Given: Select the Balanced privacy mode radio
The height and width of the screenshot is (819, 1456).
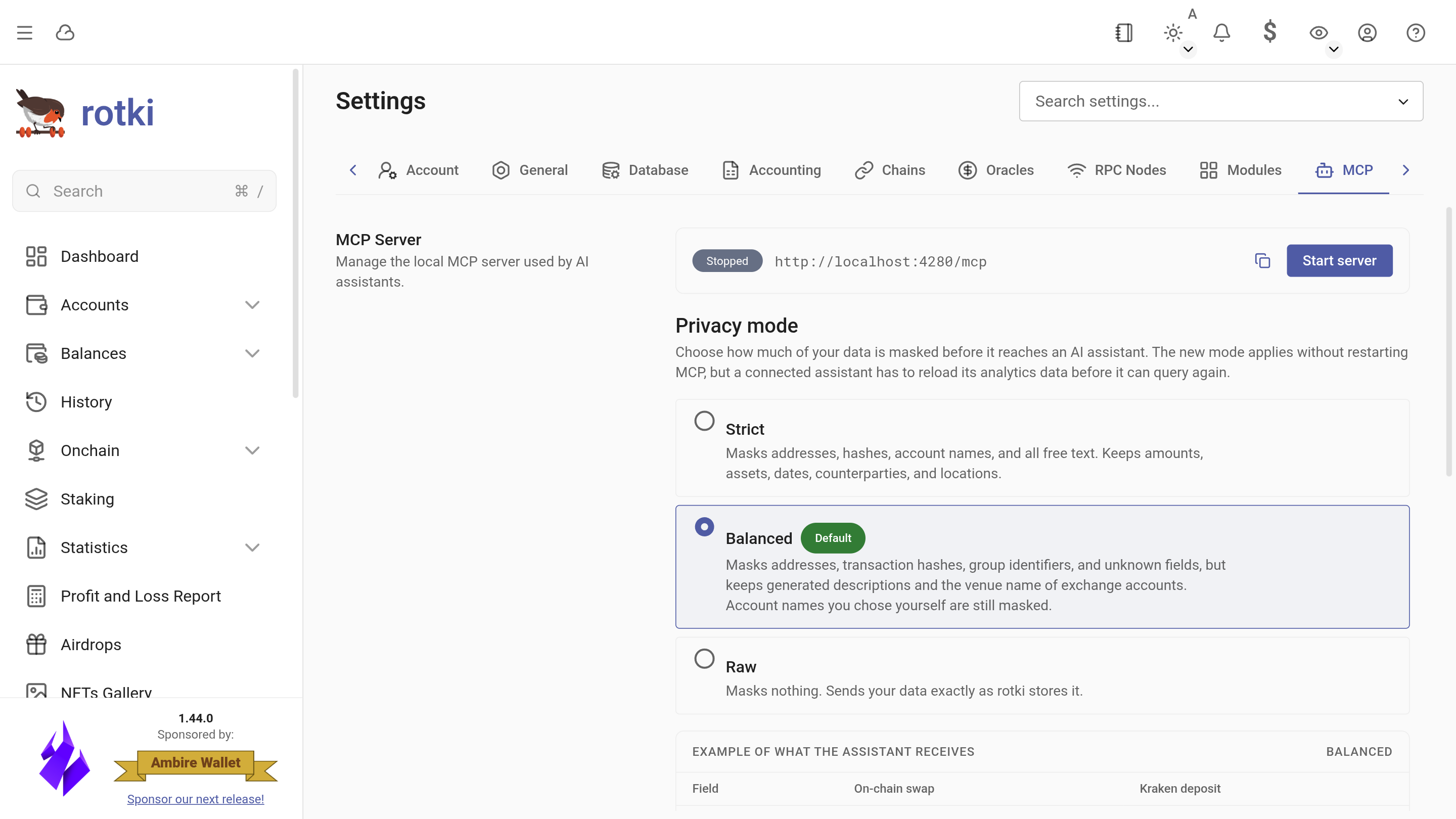Looking at the screenshot, I should (704, 527).
